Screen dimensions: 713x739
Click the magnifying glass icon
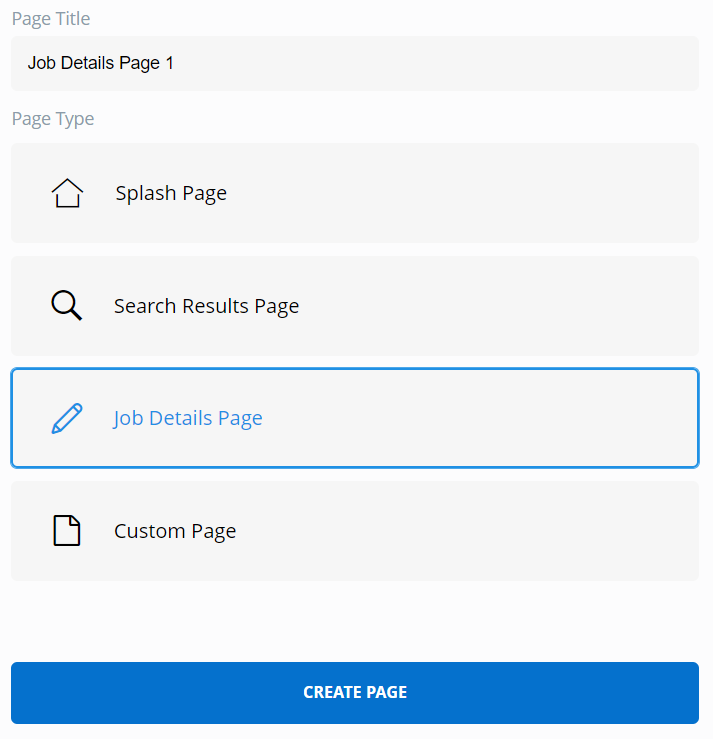(x=66, y=305)
